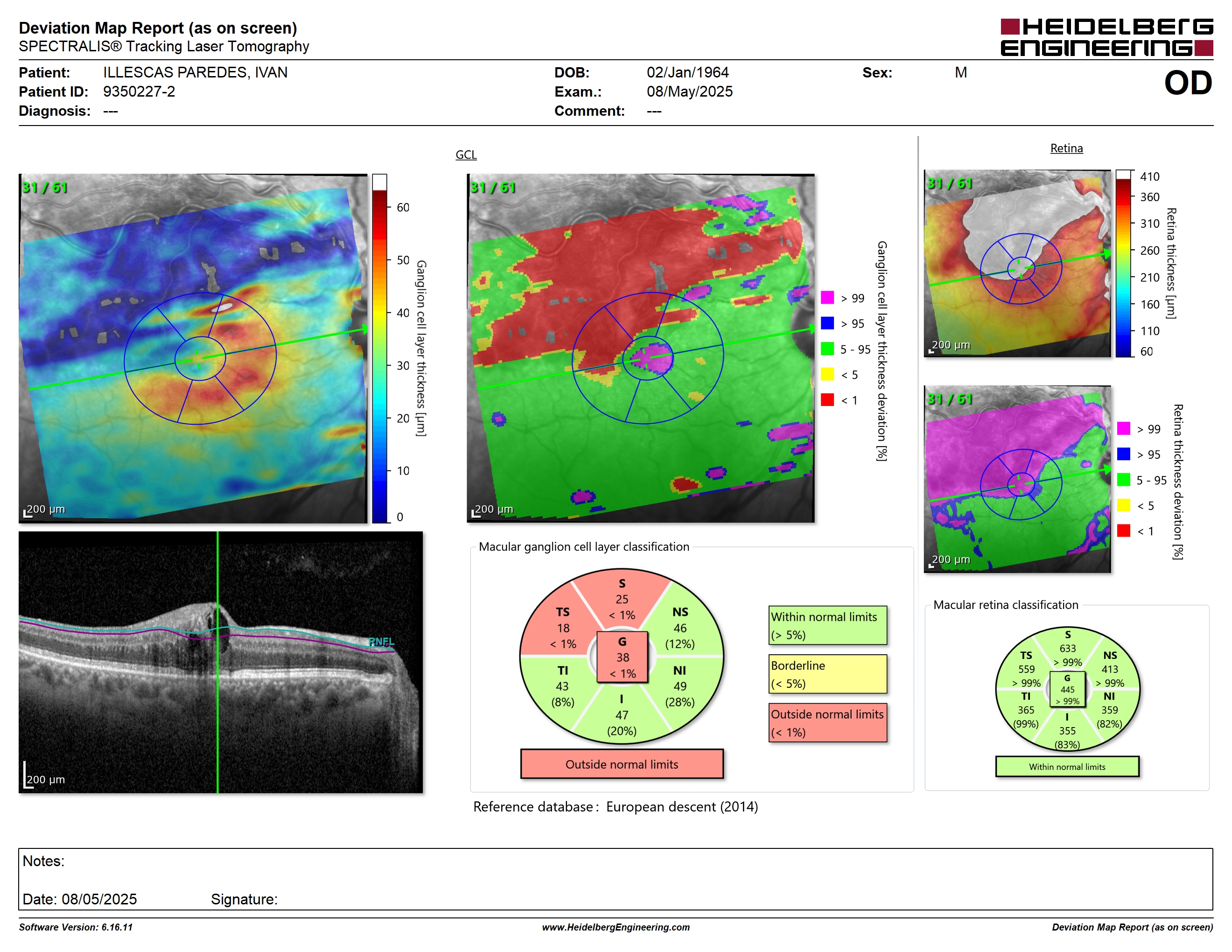Click the NS sector value 46 in GCL chart
Screen dimensions: 1232x952
coord(680,628)
